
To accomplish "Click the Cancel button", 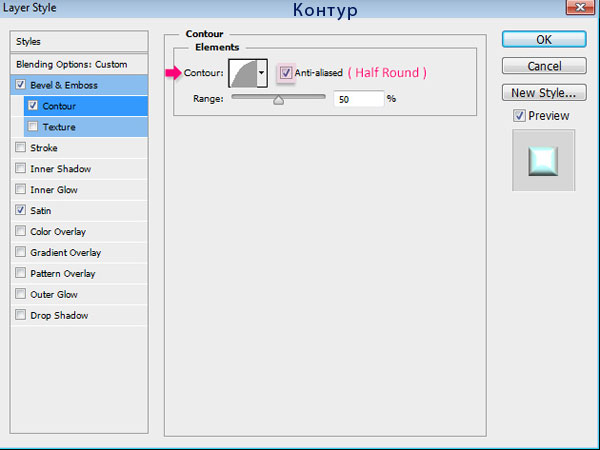I will pos(544,66).
